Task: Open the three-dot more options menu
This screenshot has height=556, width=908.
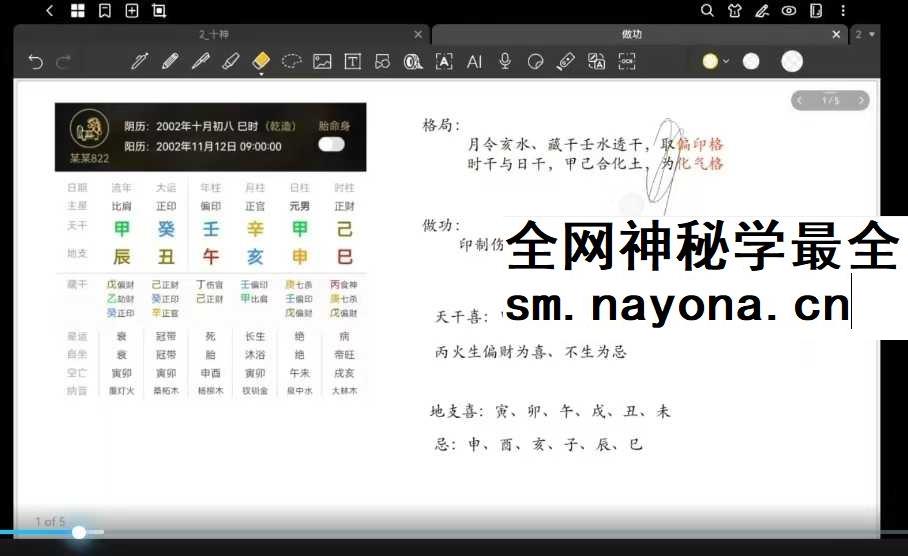Action: pyautogui.click(x=843, y=10)
